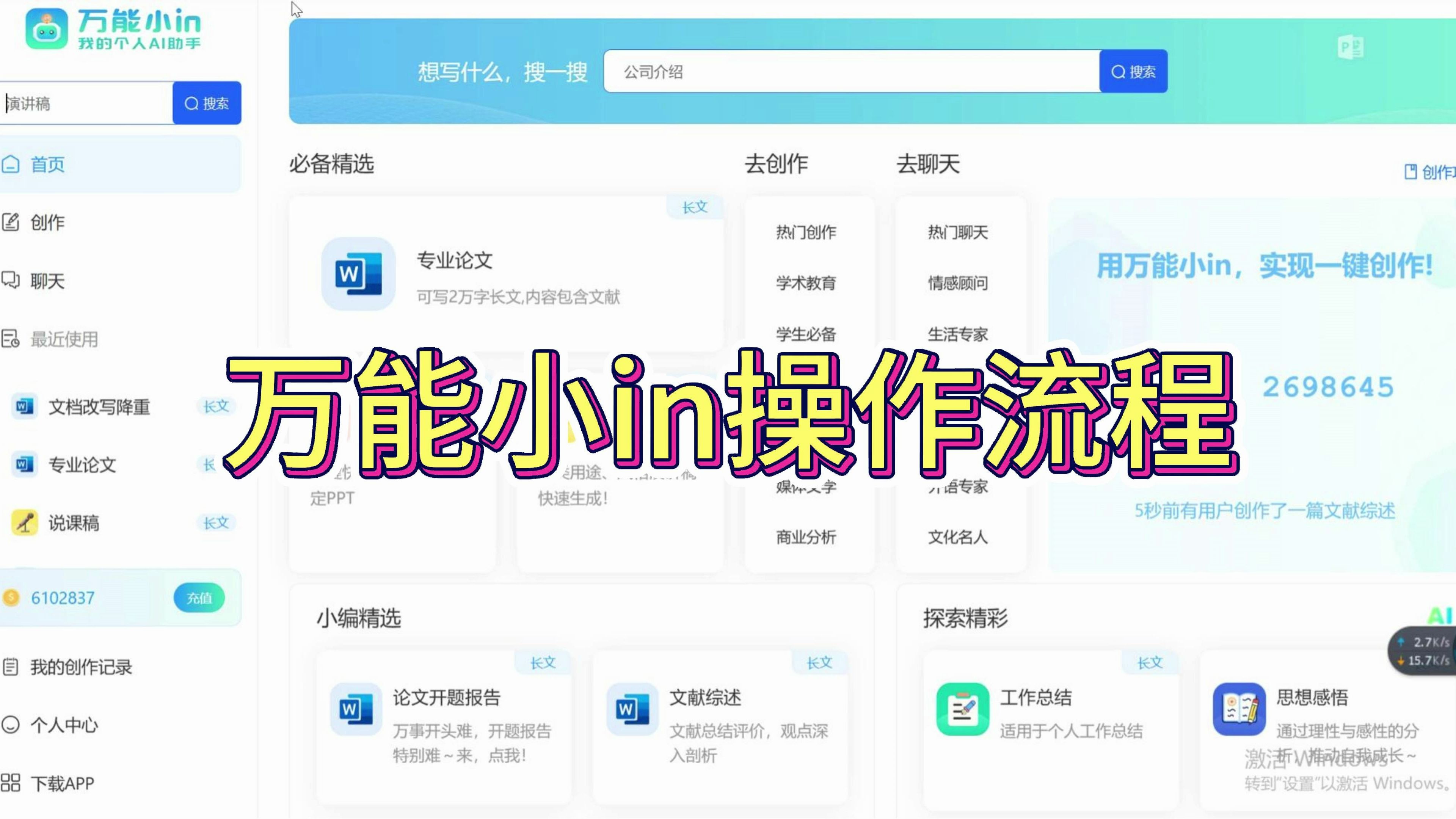Screen dimensions: 1456x819
Task: Click the 充值 recharge button
Action: 199,598
